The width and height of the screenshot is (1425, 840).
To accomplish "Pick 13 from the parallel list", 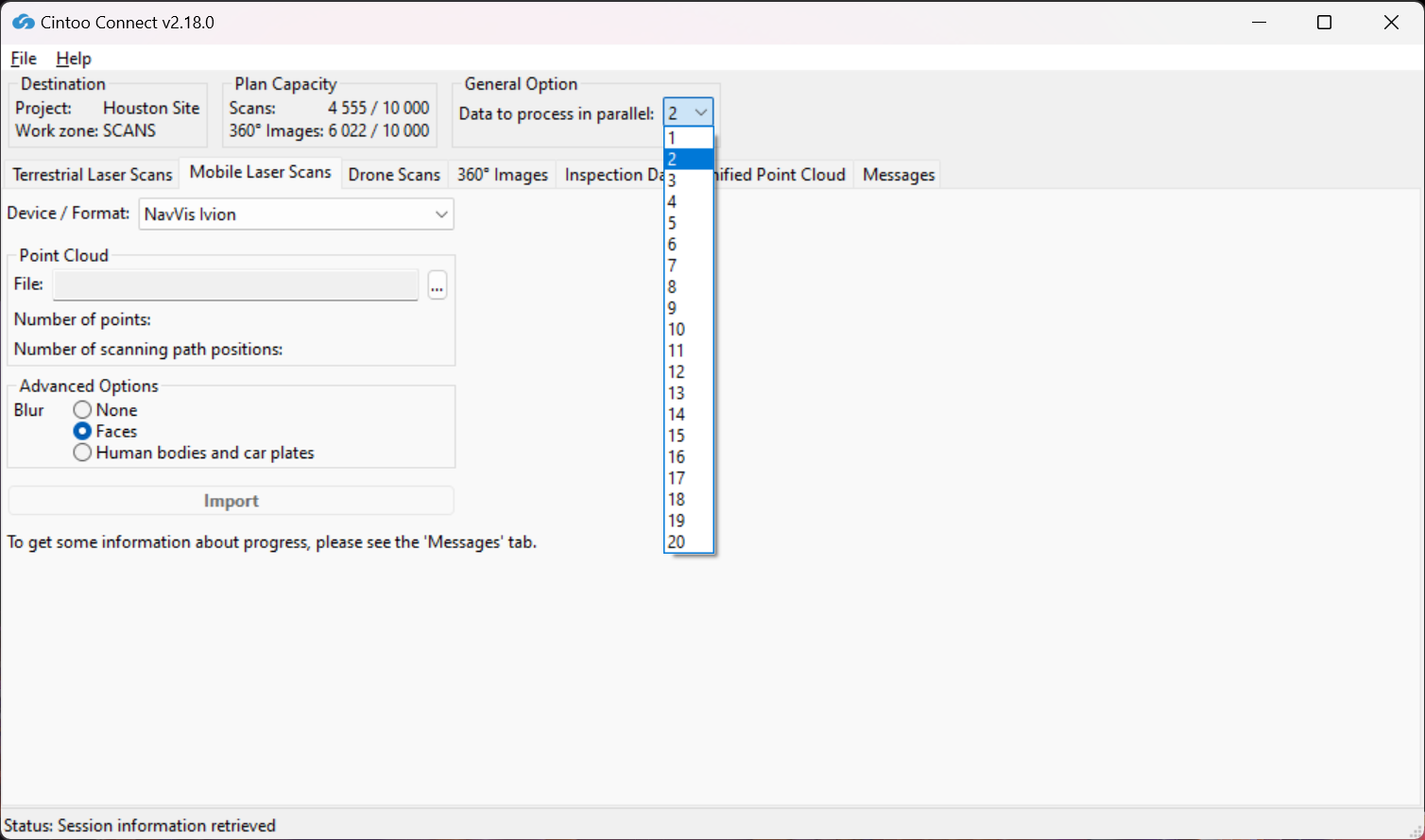I will point(689,393).
